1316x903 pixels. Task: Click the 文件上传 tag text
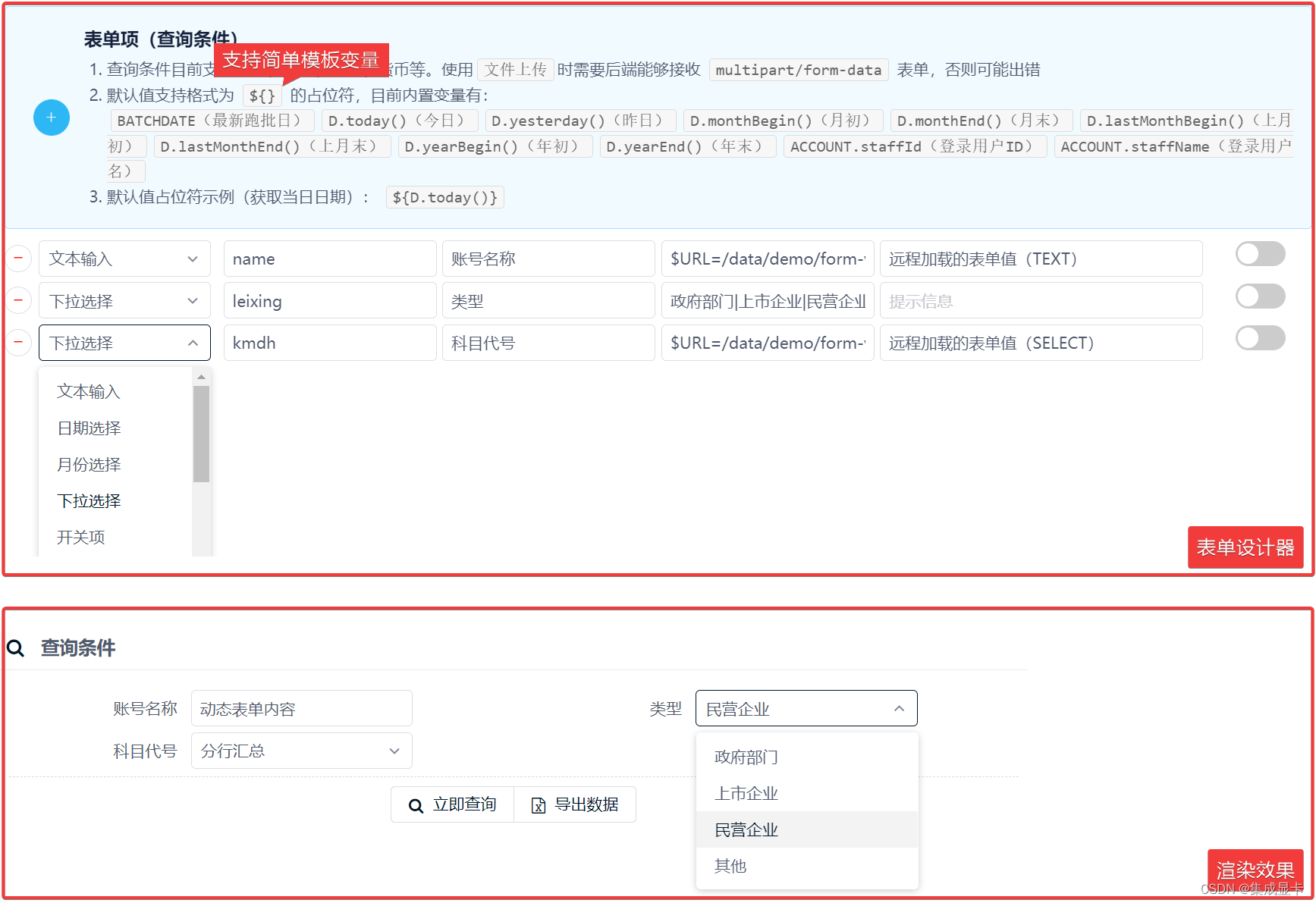[516, 70]
